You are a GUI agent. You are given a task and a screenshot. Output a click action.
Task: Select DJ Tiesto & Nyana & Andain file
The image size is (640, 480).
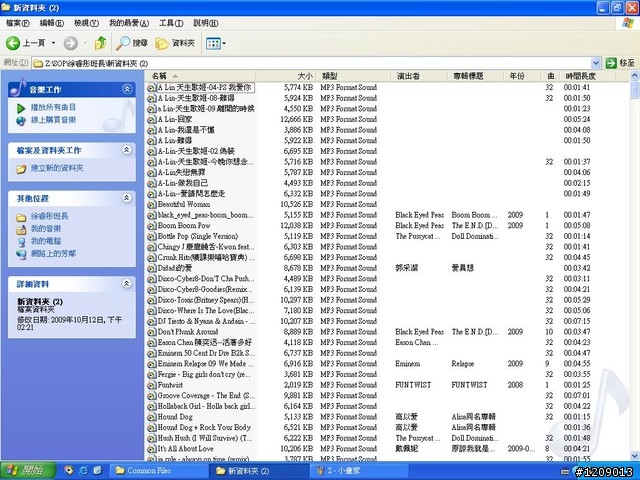click(x=207, y=321)
